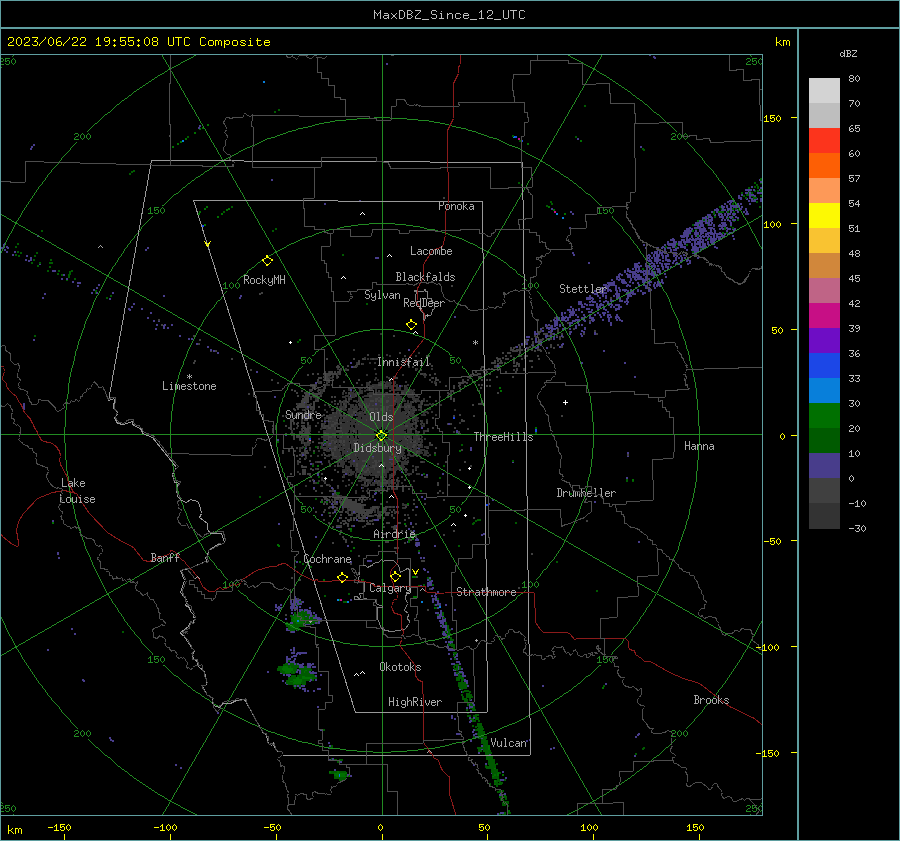Click the Brooks label
The width and height of the screenshot is (900, 841).
pyautogui.click(x=711, y=700)
